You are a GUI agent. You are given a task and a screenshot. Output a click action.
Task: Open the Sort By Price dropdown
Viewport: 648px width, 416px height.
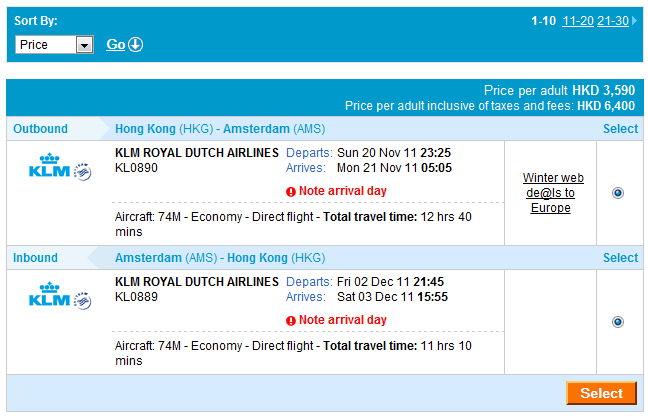84,45
